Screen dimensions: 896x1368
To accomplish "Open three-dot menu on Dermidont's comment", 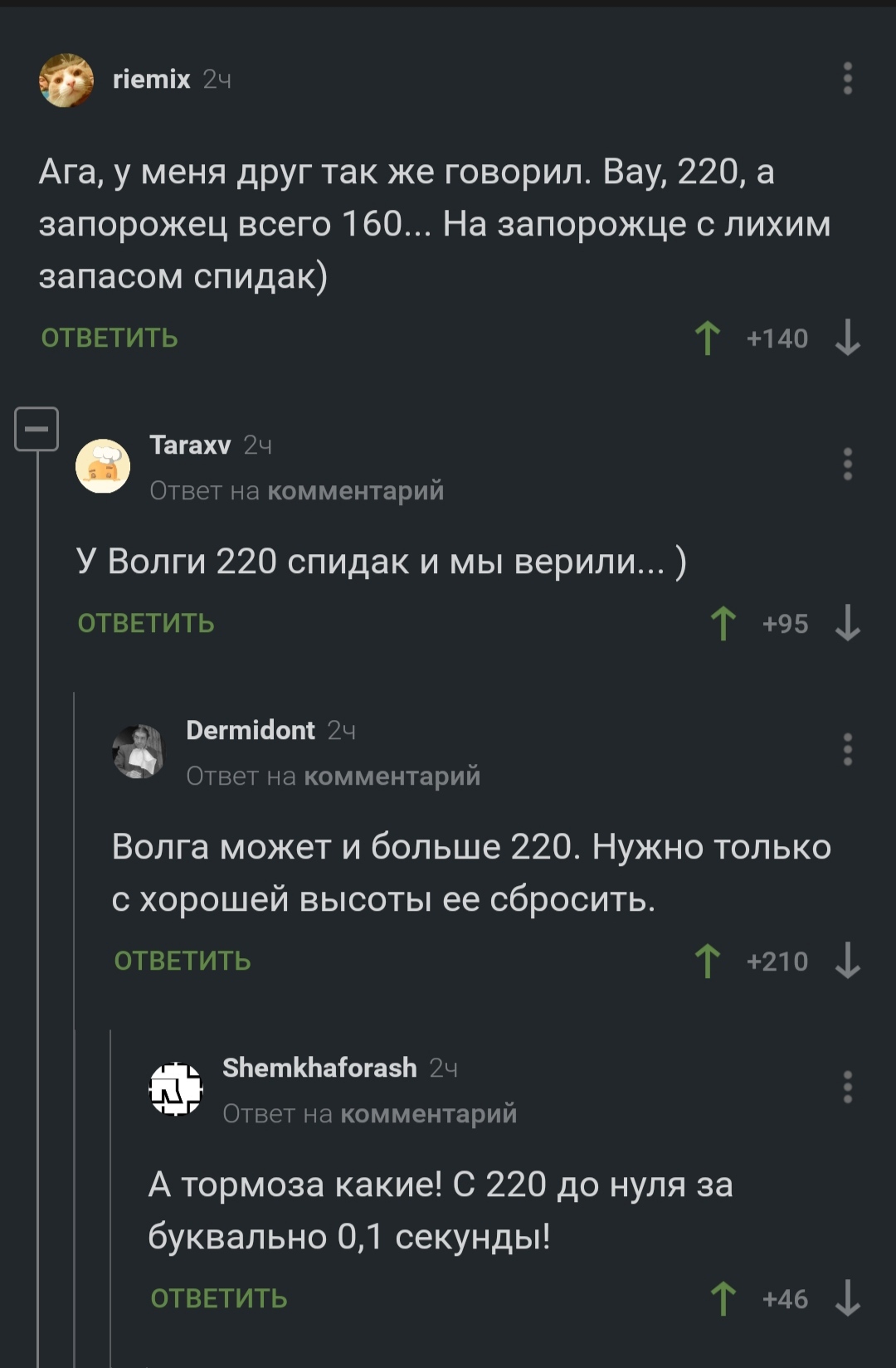I will pyautogui.click(x=847, y=749).
